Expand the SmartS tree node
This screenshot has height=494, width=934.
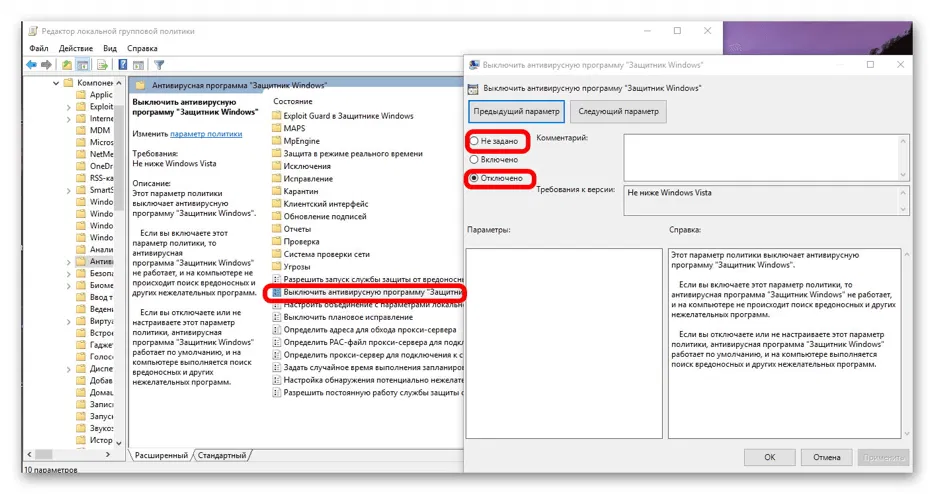69,191
